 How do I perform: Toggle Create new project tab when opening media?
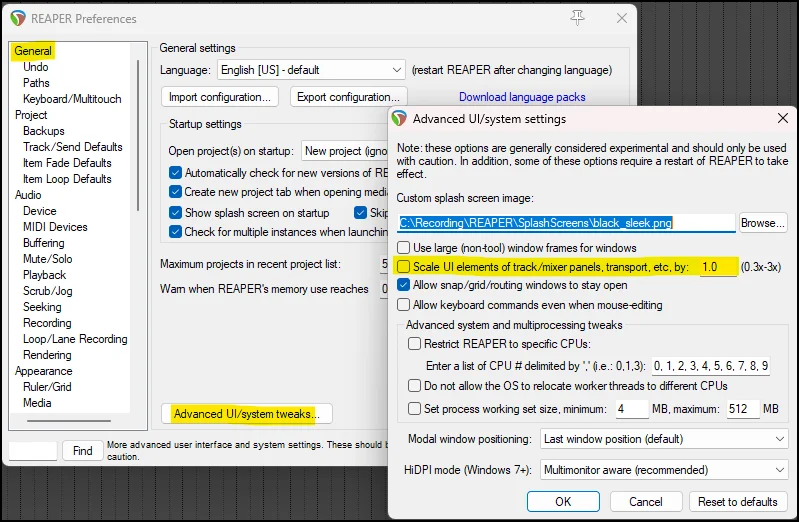click(x=175, y=192)
